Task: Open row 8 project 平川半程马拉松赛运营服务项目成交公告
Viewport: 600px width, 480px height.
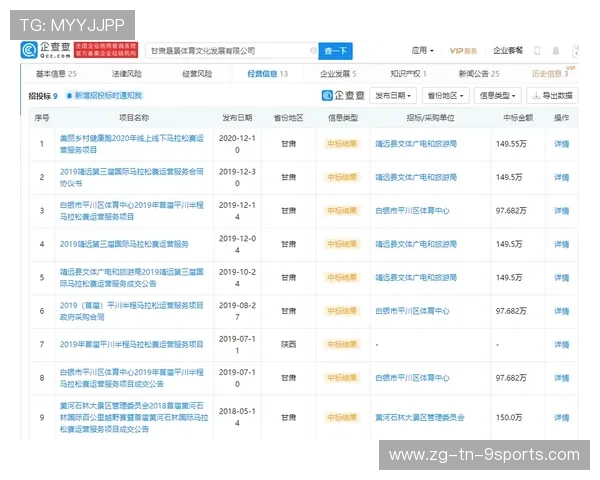Action: point(132,378)
